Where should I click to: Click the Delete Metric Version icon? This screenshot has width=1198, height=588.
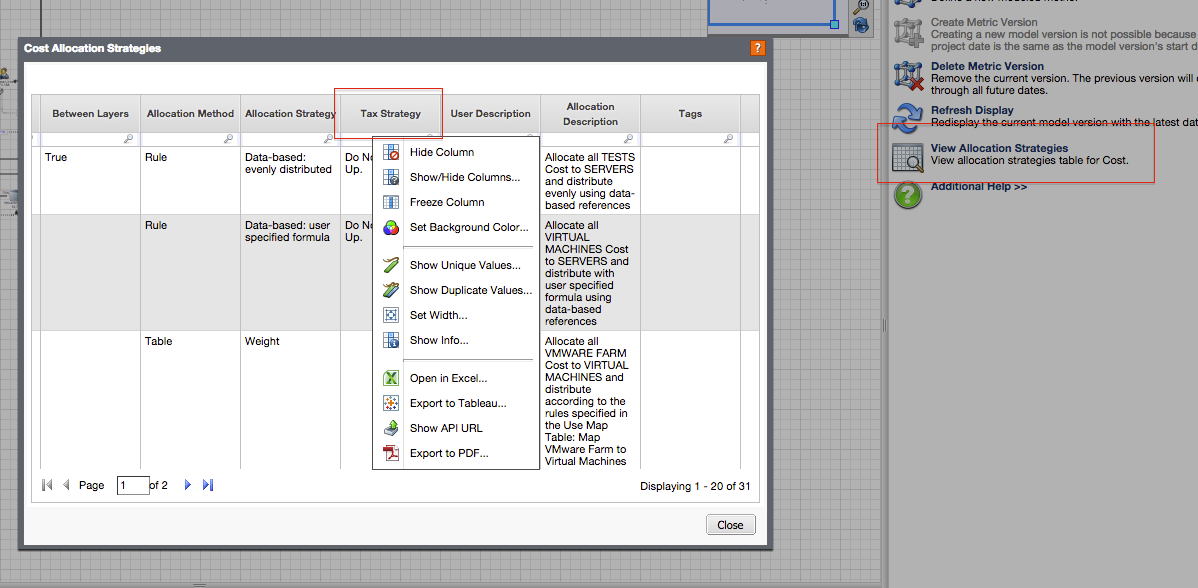point(908,78)
